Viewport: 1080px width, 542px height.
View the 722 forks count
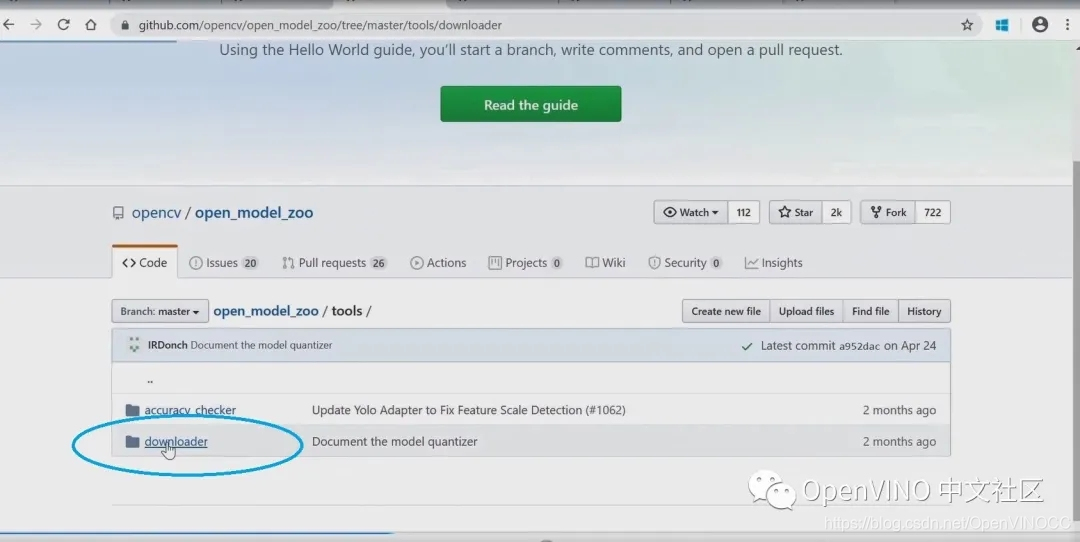click(x=933, y=212)
